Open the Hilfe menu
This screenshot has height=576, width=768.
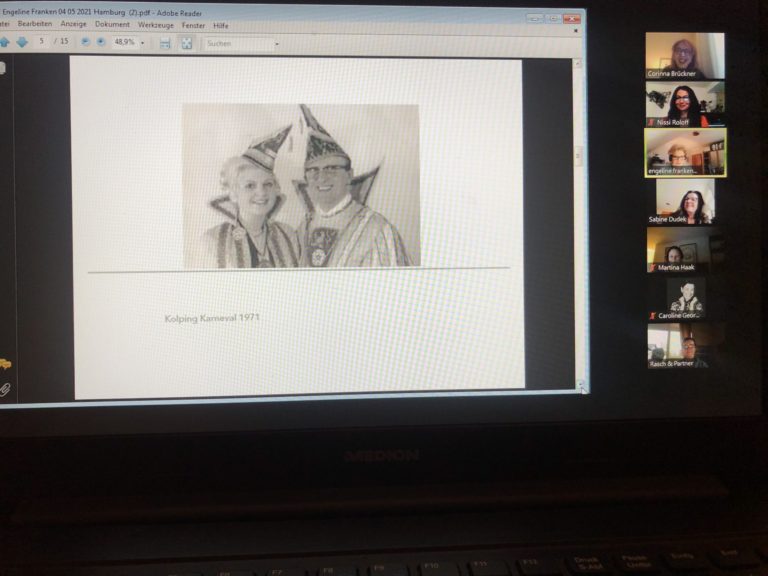pos(220,25)
